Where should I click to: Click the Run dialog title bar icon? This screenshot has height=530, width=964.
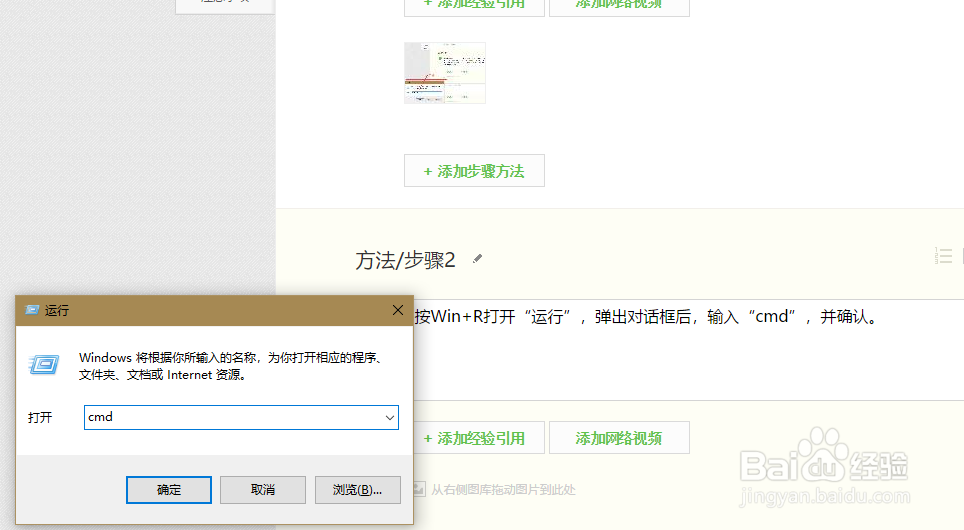pyautogui.click(x=31, y=310)
